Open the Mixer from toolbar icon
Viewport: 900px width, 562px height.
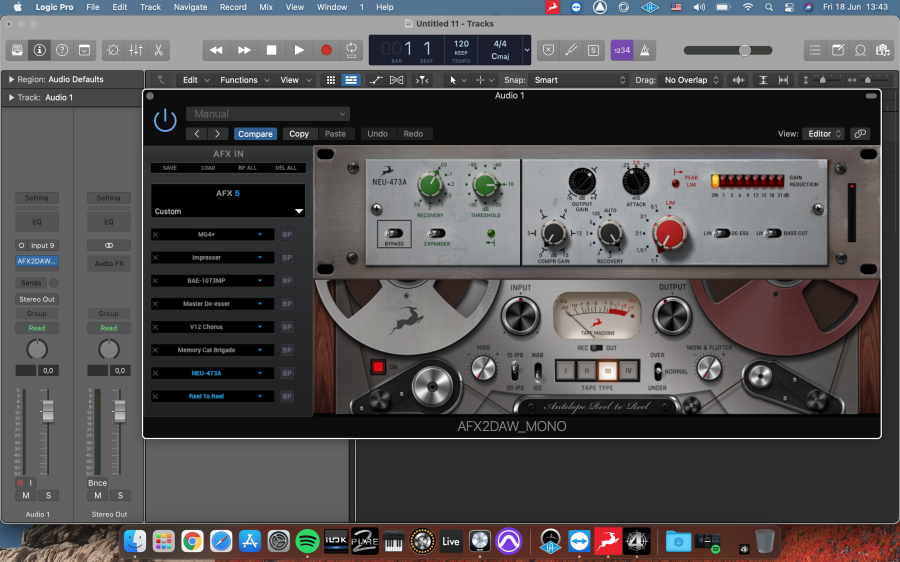[136, 51]
